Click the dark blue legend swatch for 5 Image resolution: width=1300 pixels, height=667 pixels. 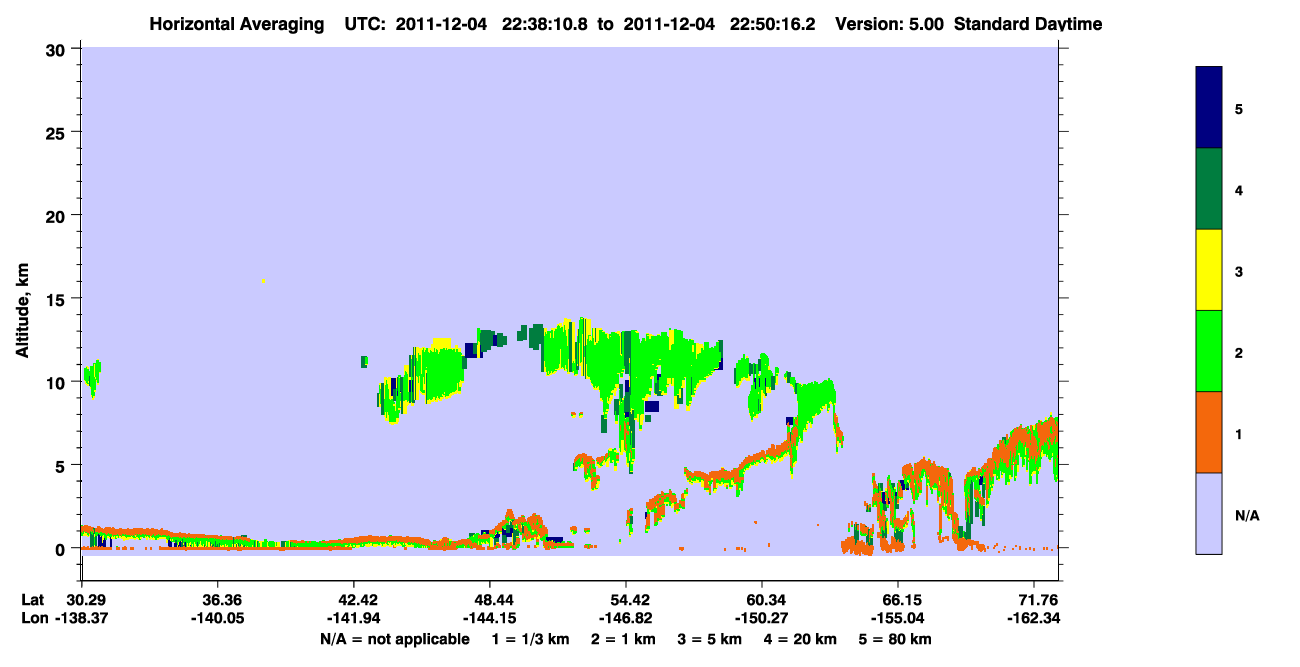click(1209, 108)
